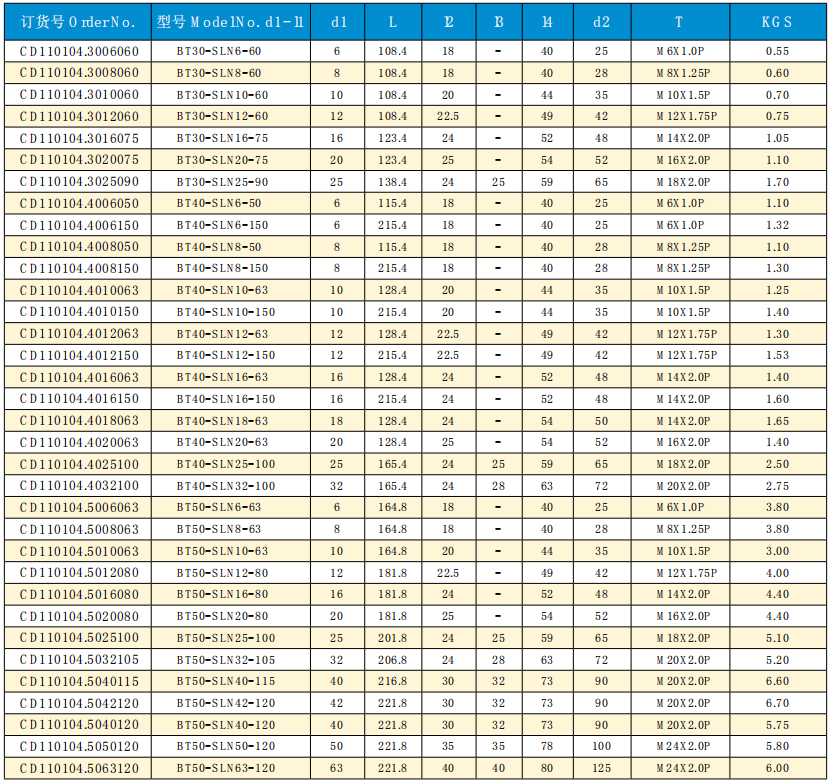This screenshot has height=782, width=833.
Task: Select order number CD110104.3025090
Action: [x=79, y=182]
